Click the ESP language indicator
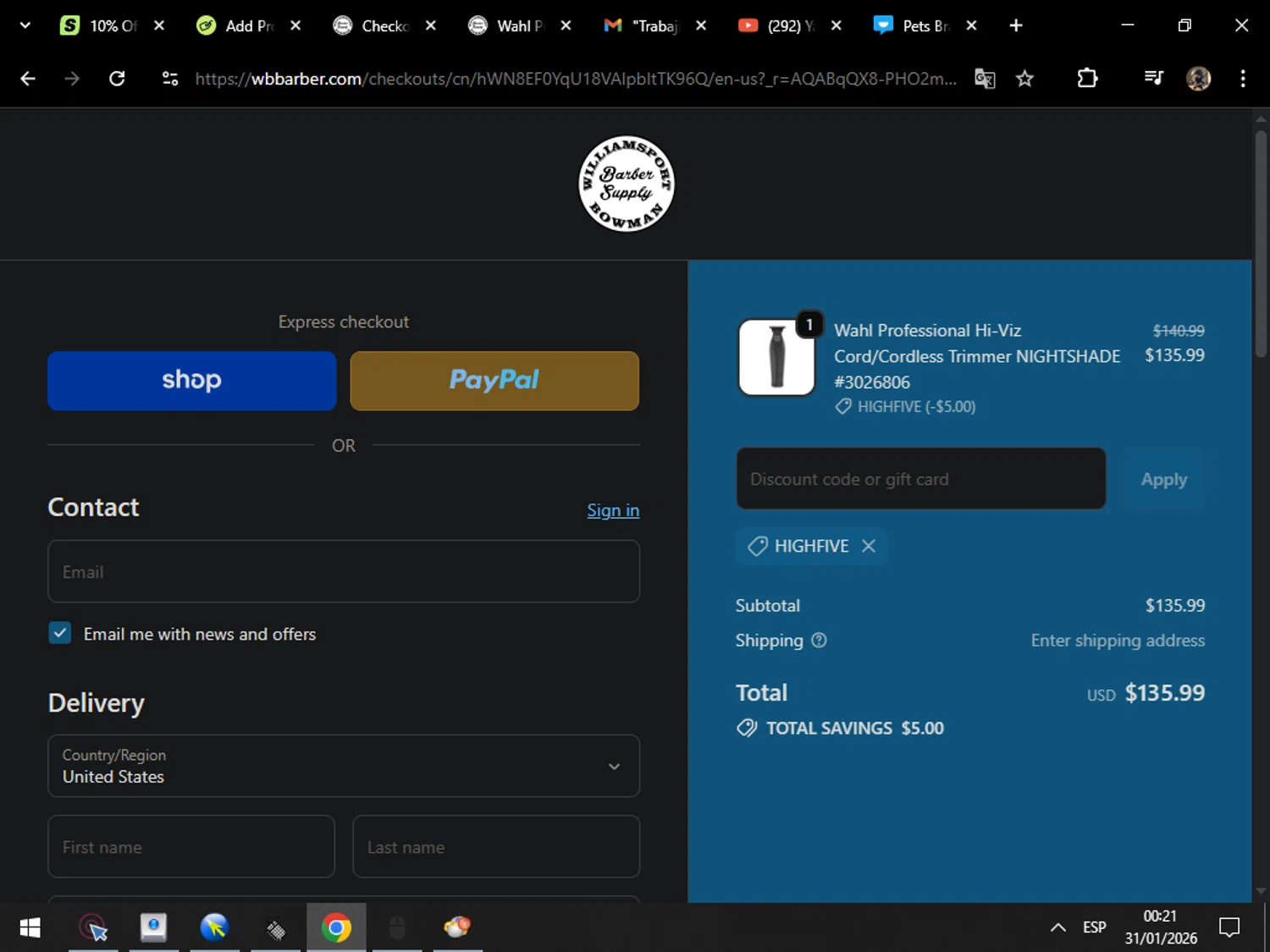 click(x=1095, y=927)
